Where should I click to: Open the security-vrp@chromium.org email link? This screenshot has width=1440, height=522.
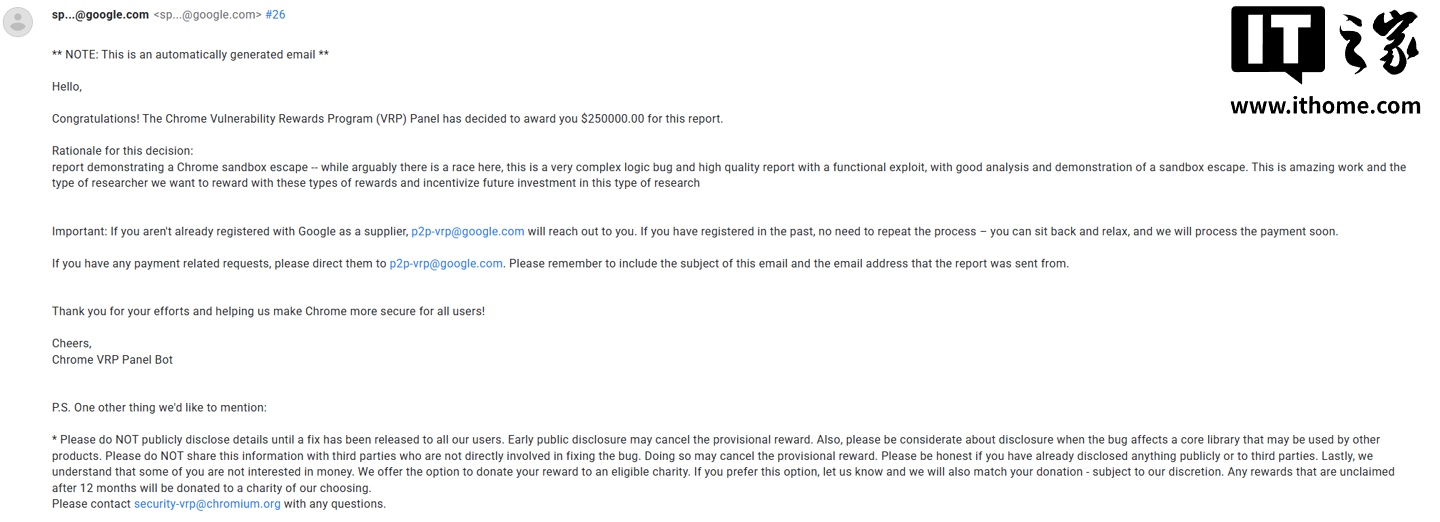tap(207, 504)
